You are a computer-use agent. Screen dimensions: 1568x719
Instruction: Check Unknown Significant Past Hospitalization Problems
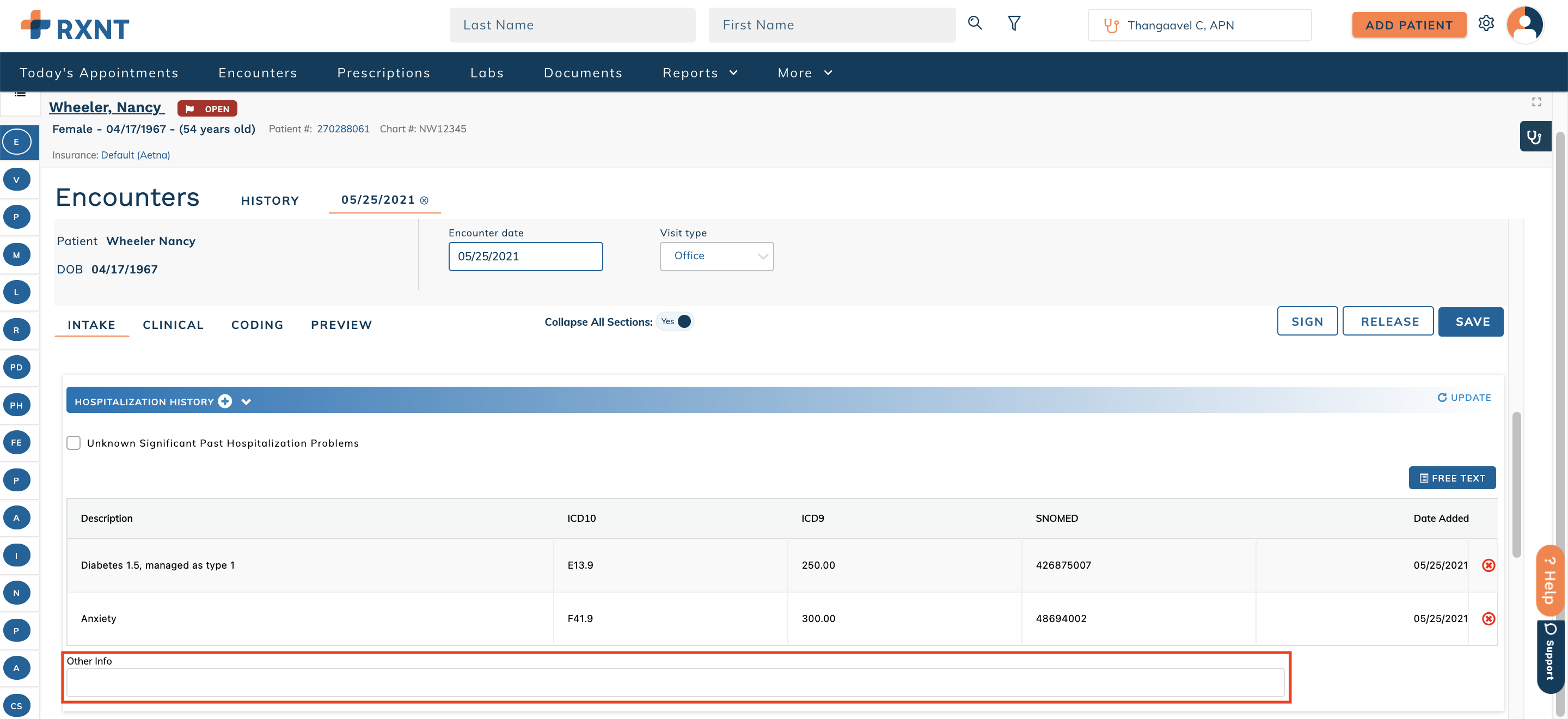(73, 443)
